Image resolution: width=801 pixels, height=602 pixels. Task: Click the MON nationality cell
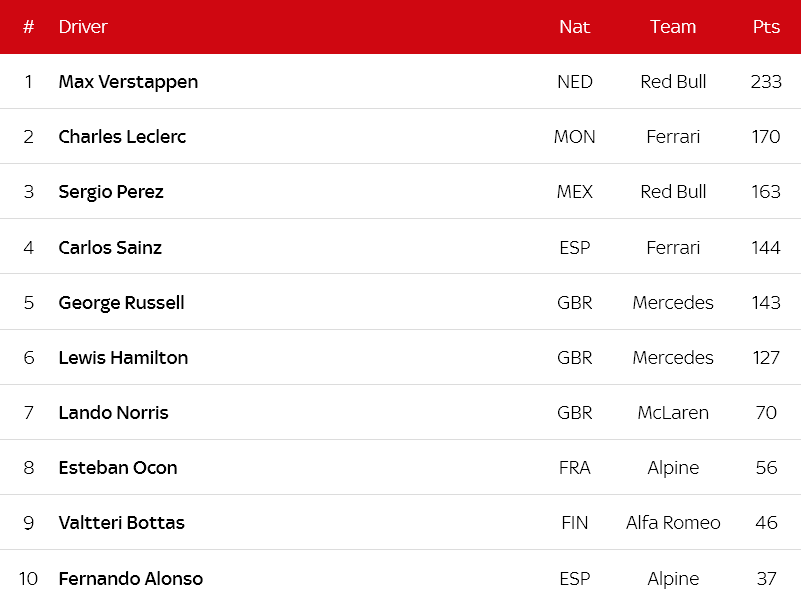575,137
